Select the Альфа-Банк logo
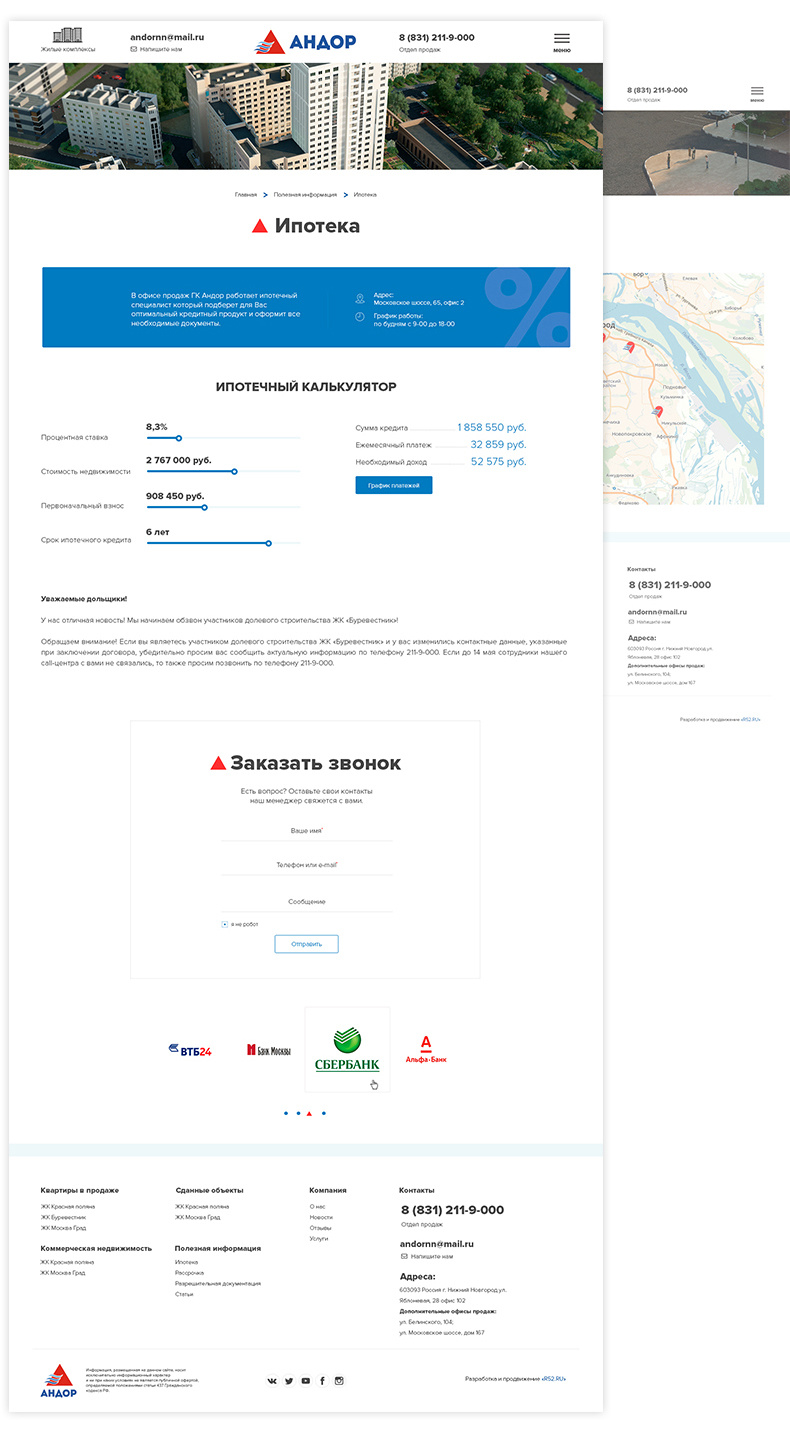 pyautogui.click(x=426, y=1049)
